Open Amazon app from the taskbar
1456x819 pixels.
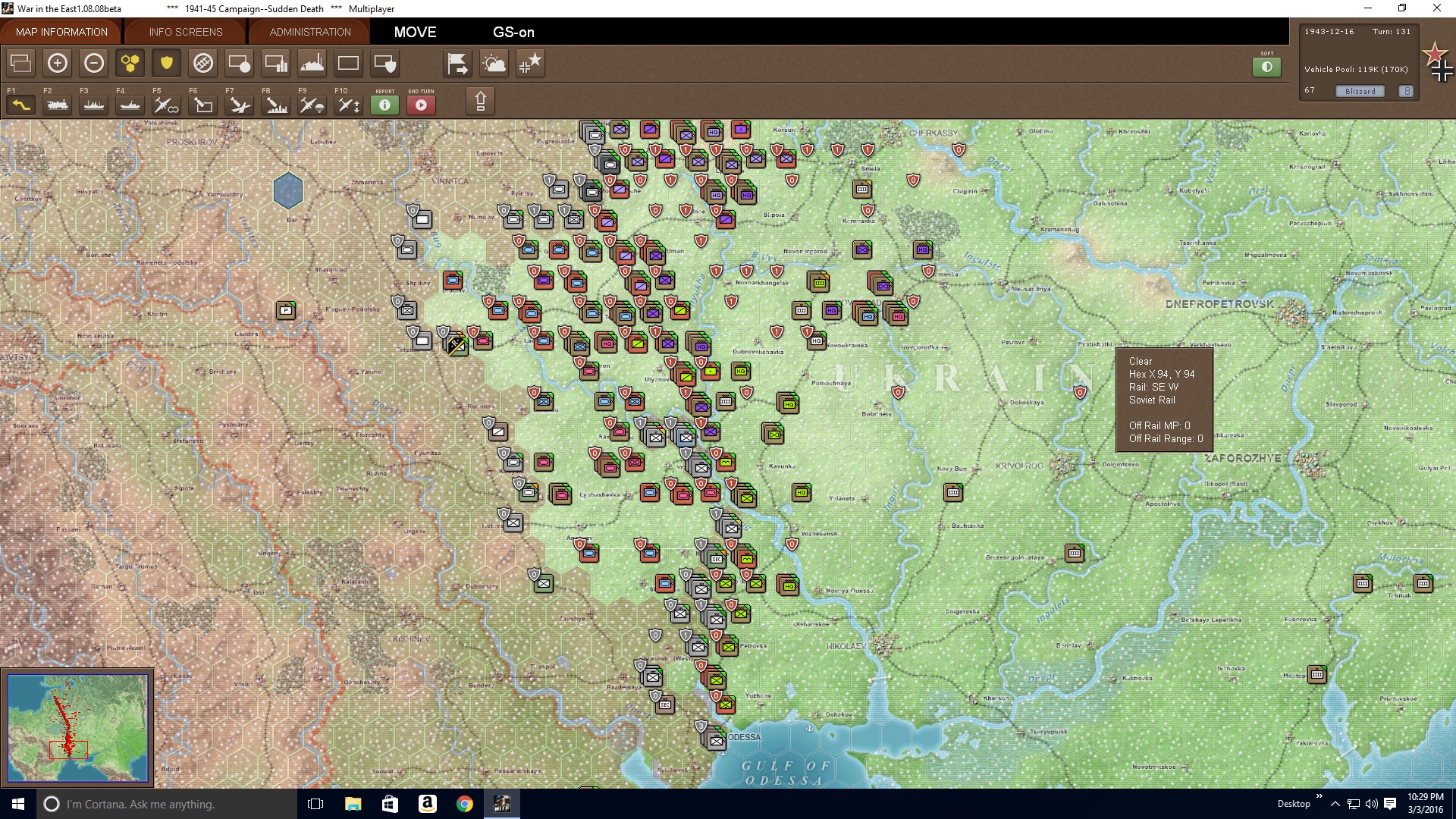pos(427,804)
